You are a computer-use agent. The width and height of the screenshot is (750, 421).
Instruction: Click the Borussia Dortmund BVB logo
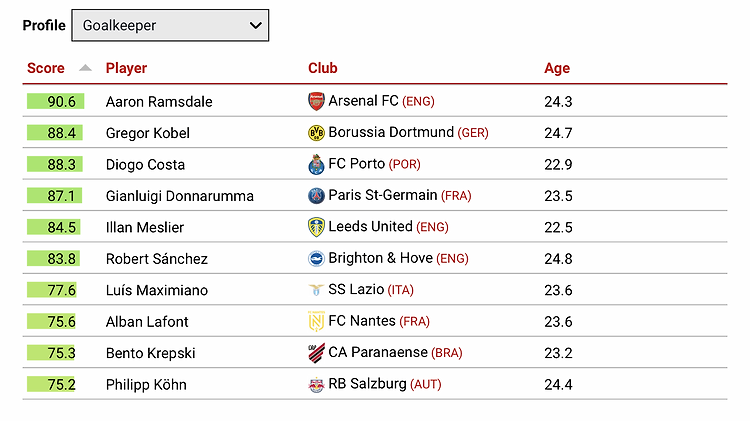(316, 133)
